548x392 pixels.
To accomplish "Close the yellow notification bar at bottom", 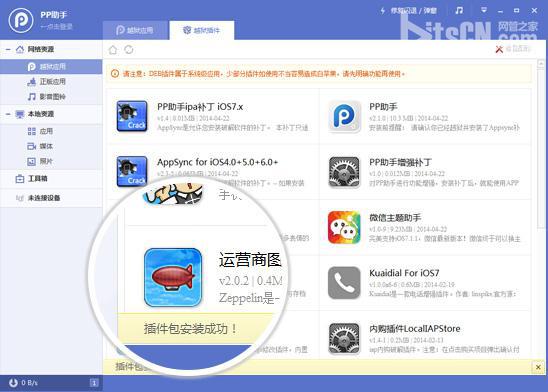I will coord(538,367).
